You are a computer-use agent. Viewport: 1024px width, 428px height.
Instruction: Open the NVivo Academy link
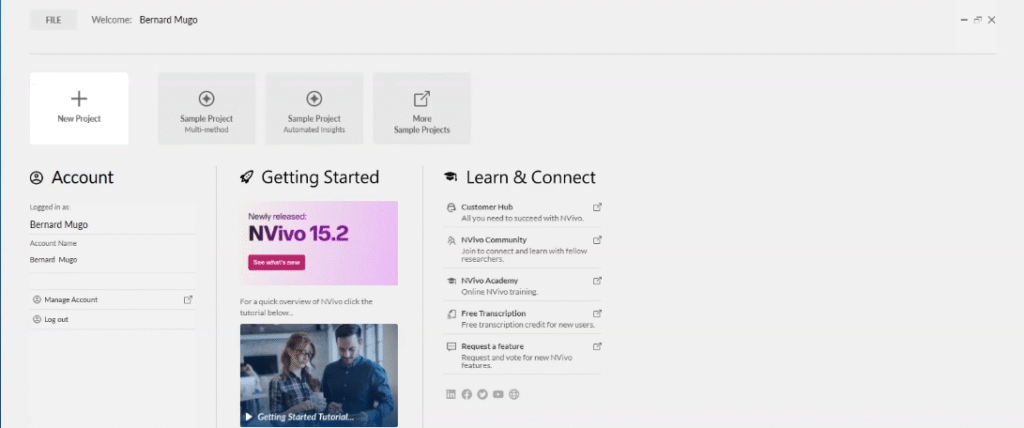coord(490,281)
